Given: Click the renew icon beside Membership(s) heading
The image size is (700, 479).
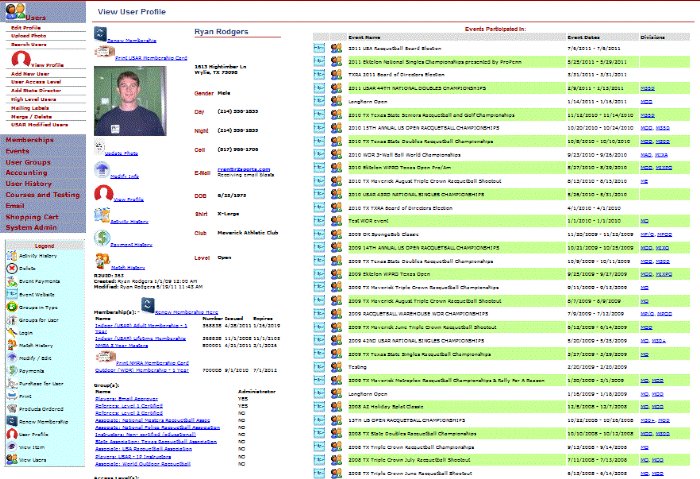Looking at the screenshot, I should point(148,305).
